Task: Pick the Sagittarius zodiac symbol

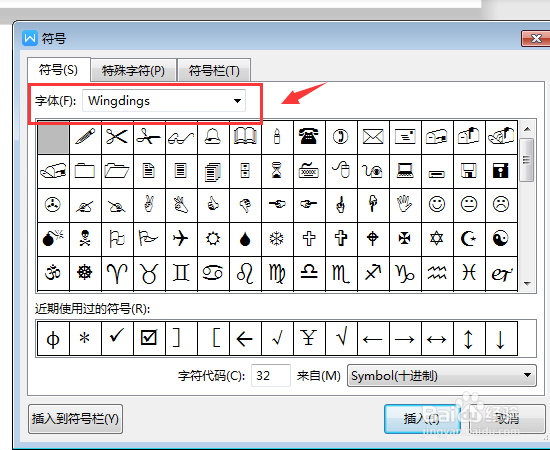Action: point(373,273)
